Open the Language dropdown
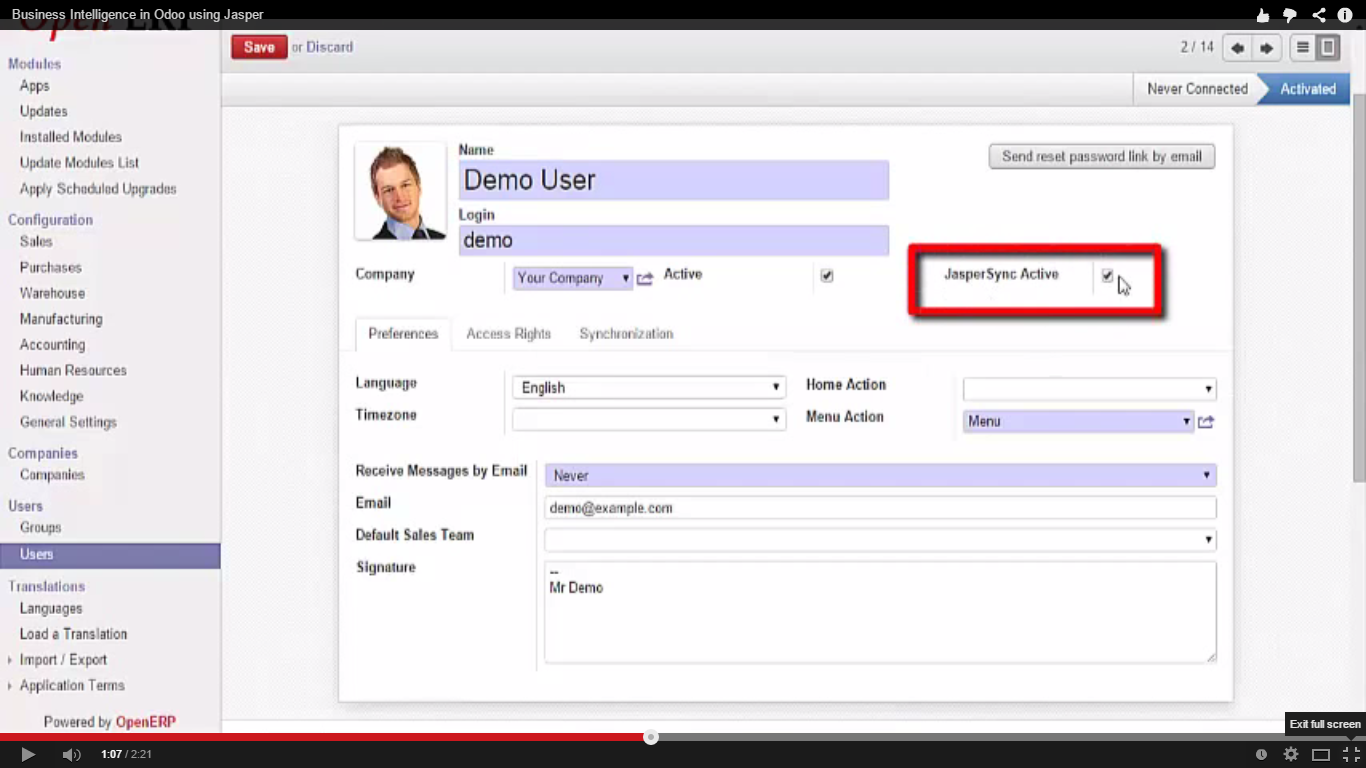This screenshot has width=1366, height=768. tap(649, 388)
